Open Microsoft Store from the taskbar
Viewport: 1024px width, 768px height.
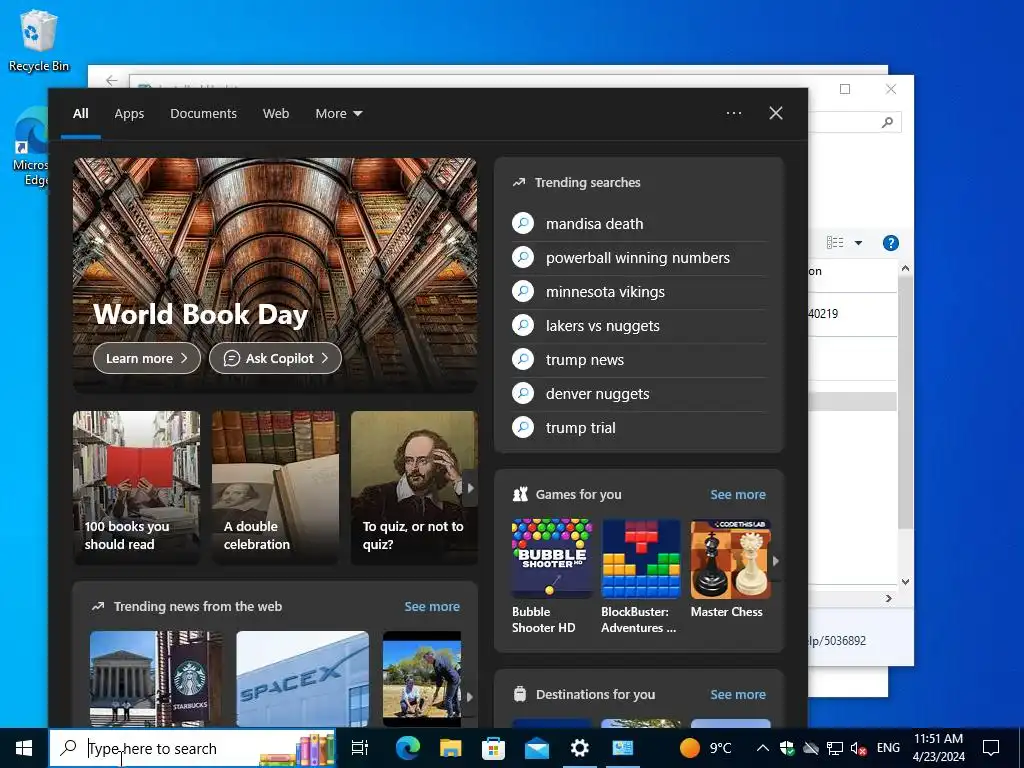(x=494, y=748)
